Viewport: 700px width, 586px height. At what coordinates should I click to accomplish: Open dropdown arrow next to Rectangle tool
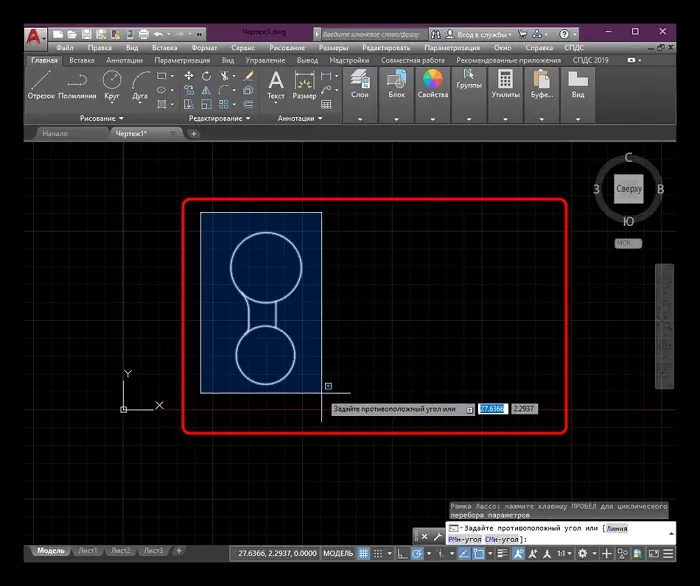[x=172, y=76]
